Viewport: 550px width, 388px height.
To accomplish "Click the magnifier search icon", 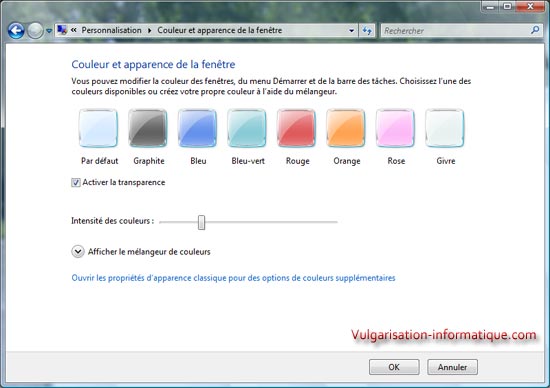I will [535, 31].
